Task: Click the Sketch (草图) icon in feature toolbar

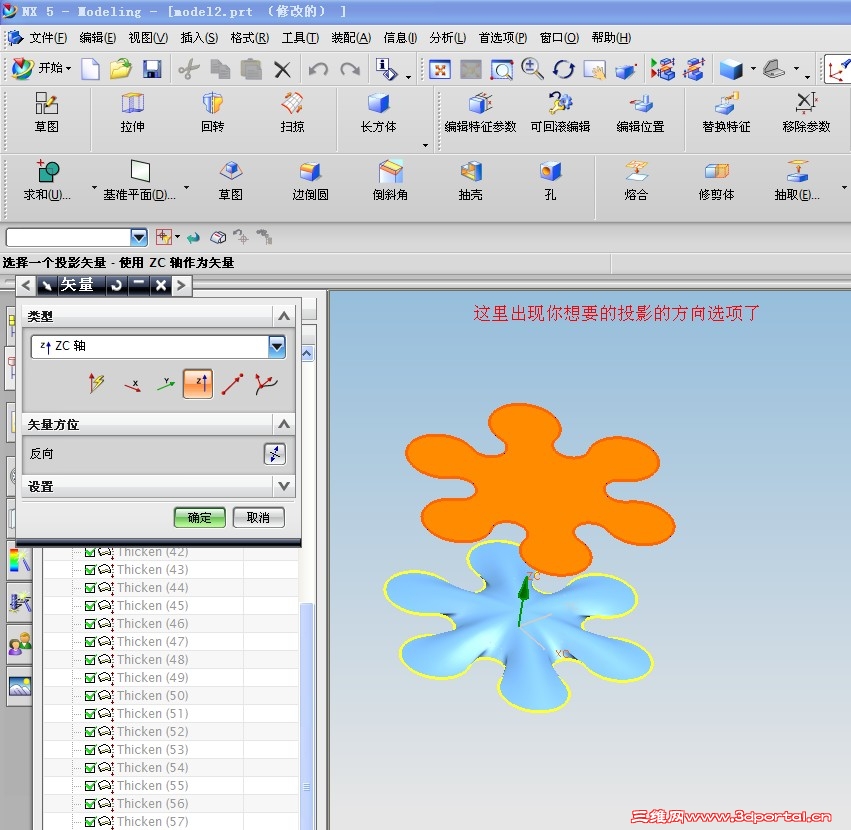Action: 47,112
